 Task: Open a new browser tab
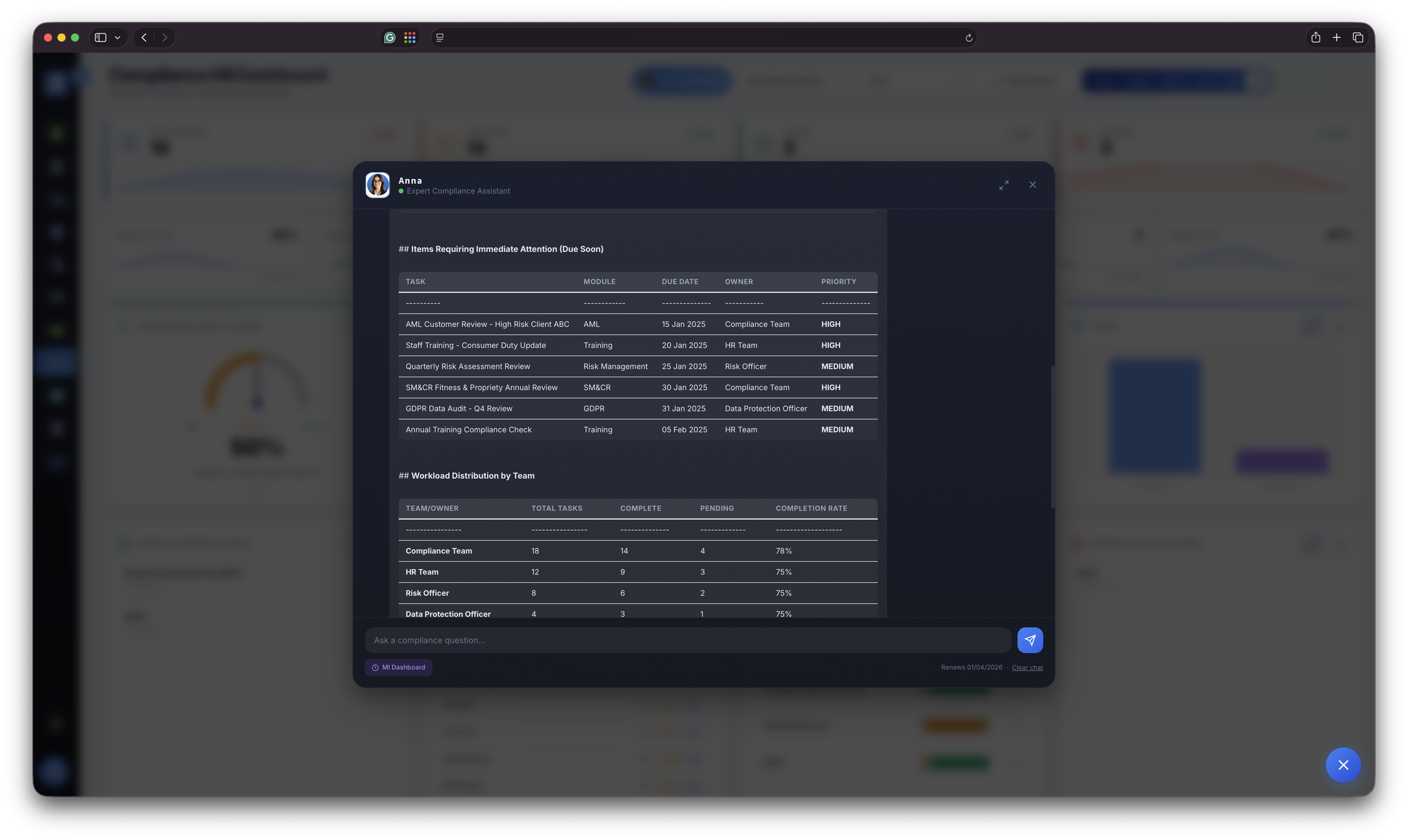point(1336,37)
